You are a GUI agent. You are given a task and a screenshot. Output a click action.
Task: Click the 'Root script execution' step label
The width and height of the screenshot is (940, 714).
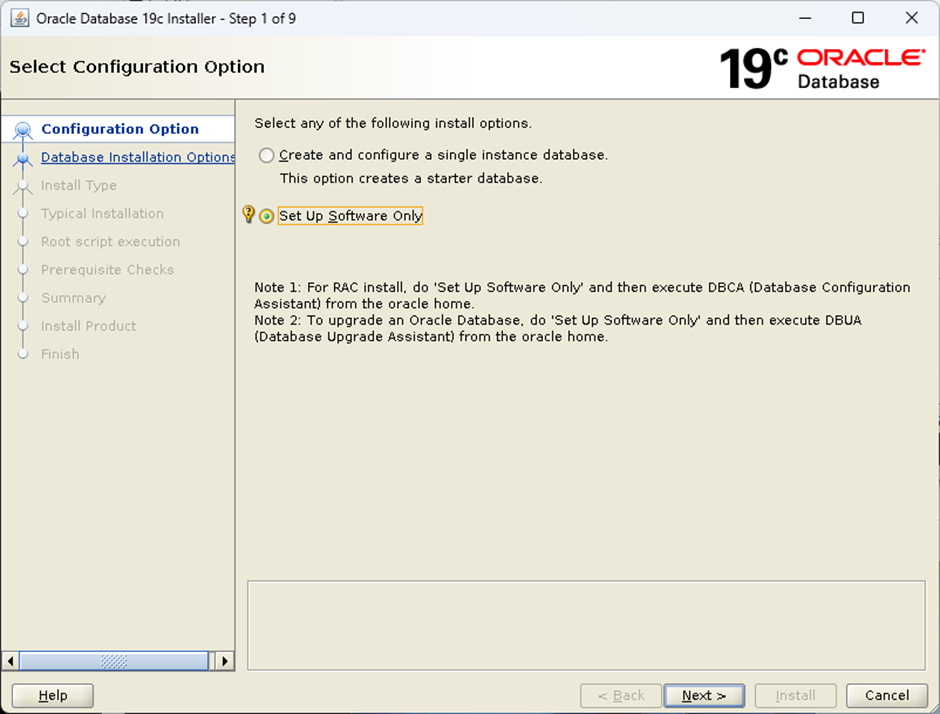point(110,242)
